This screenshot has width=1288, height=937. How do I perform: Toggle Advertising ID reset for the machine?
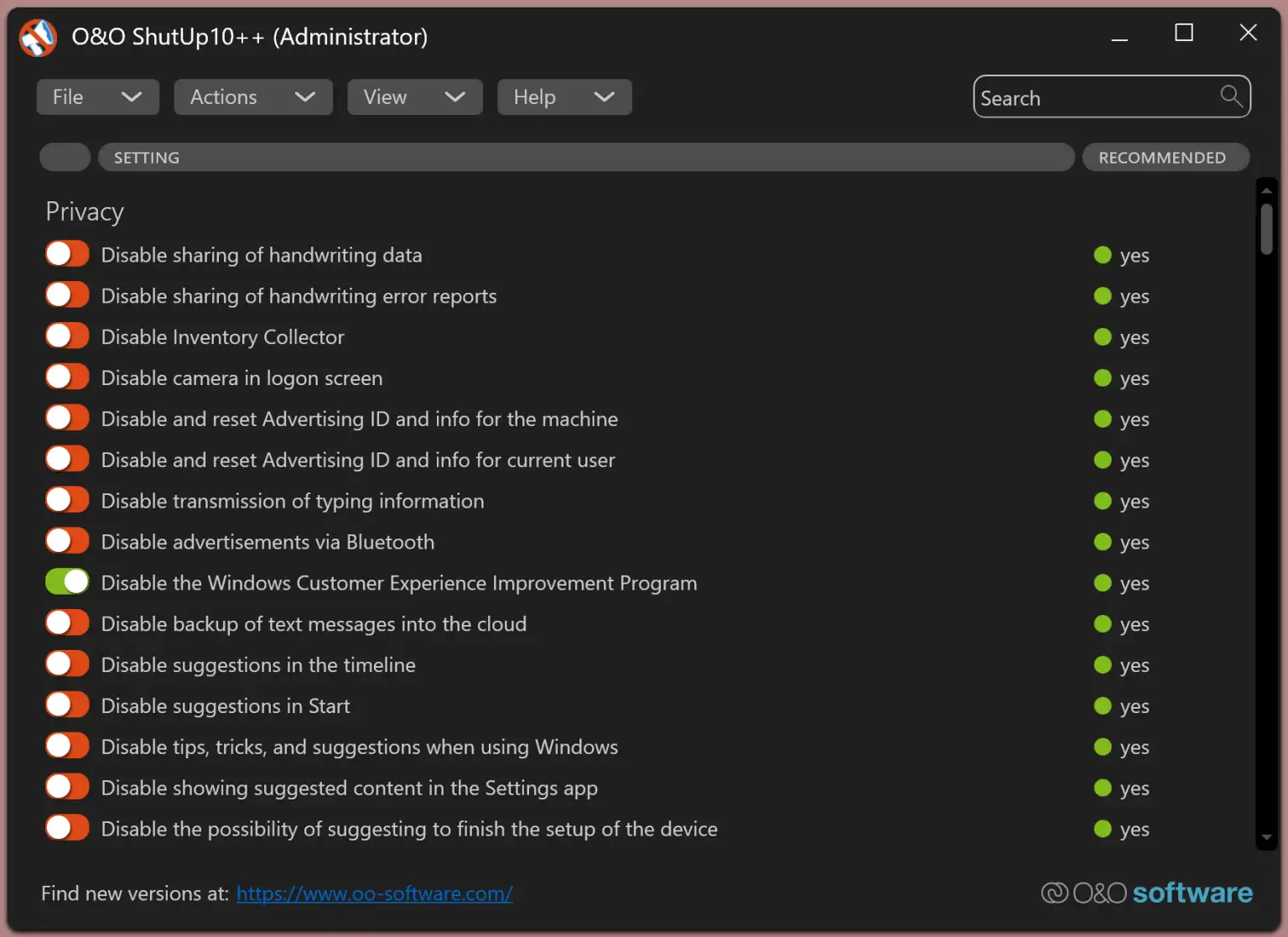pyautogui.click(x=67, y=418)
